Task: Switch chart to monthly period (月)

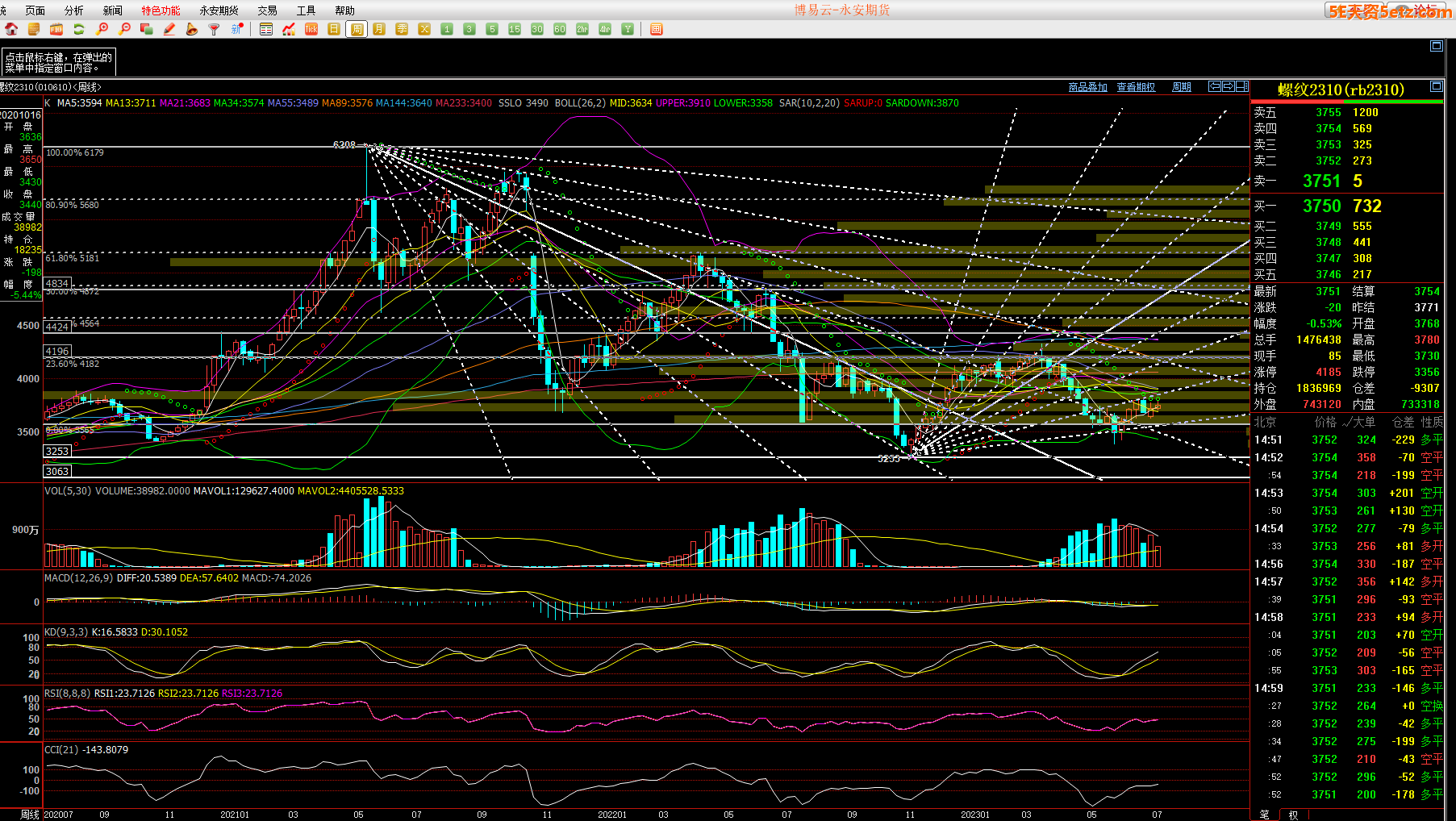Action: point(379,29)
